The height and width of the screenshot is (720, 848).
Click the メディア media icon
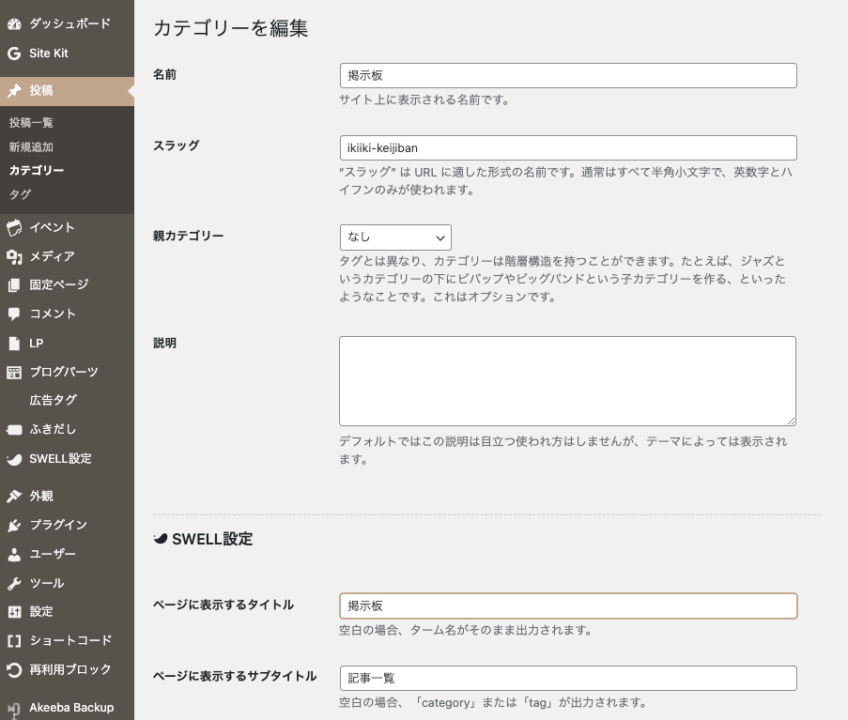(14, 257)
